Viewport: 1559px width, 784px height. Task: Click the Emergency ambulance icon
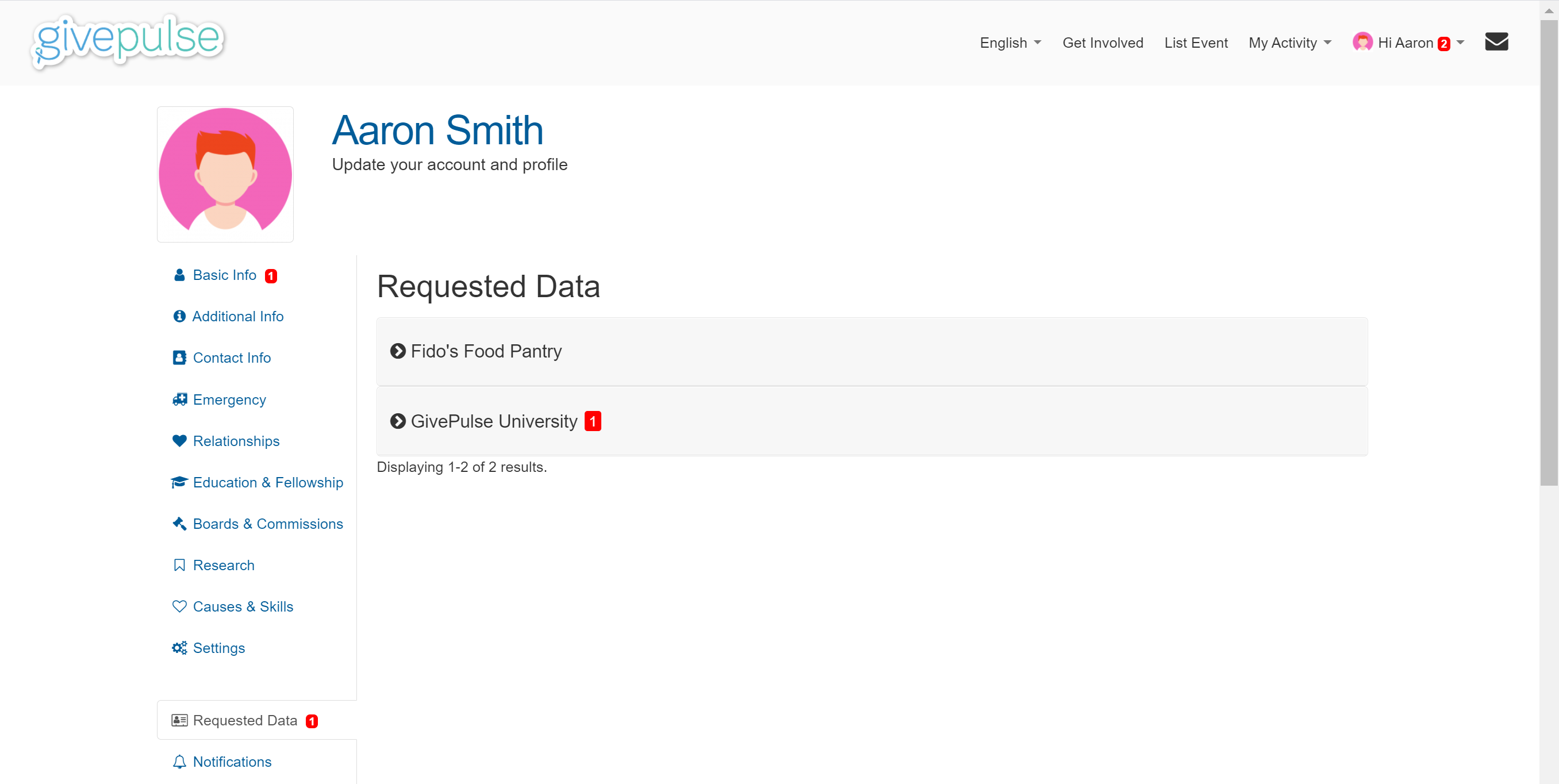tap(180, 399)
